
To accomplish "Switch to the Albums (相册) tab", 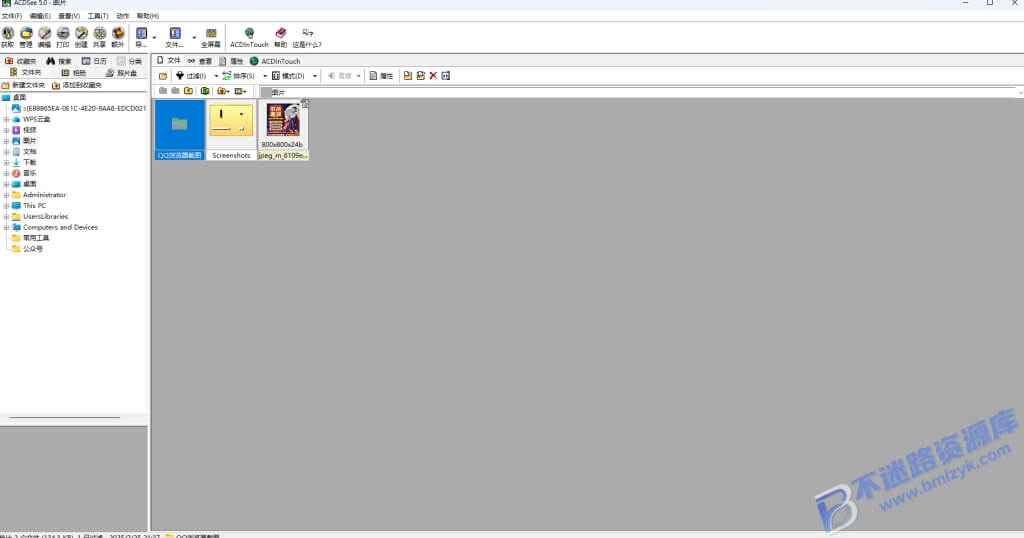I will click(74, 72).
